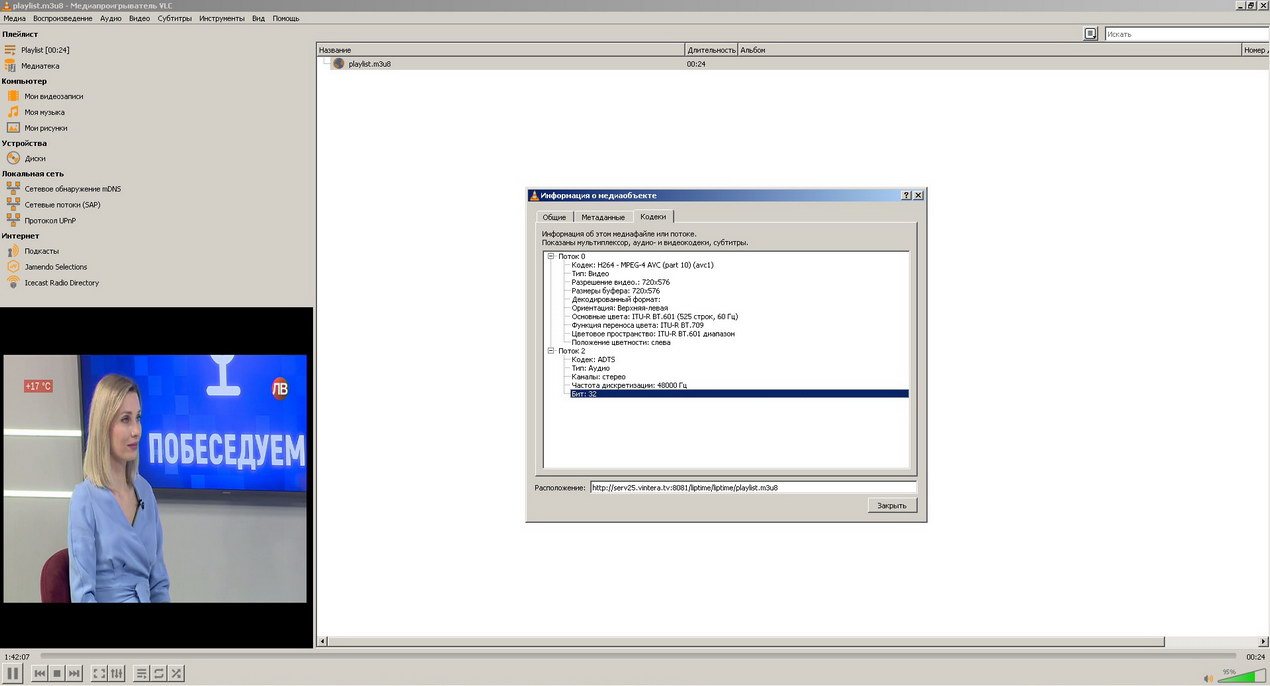Image resolution: width=1270 pixels, height=686 pixels.
Task: Select the Кодек: H264 - MPEG-4 AVC row
Action: point(642,265)
